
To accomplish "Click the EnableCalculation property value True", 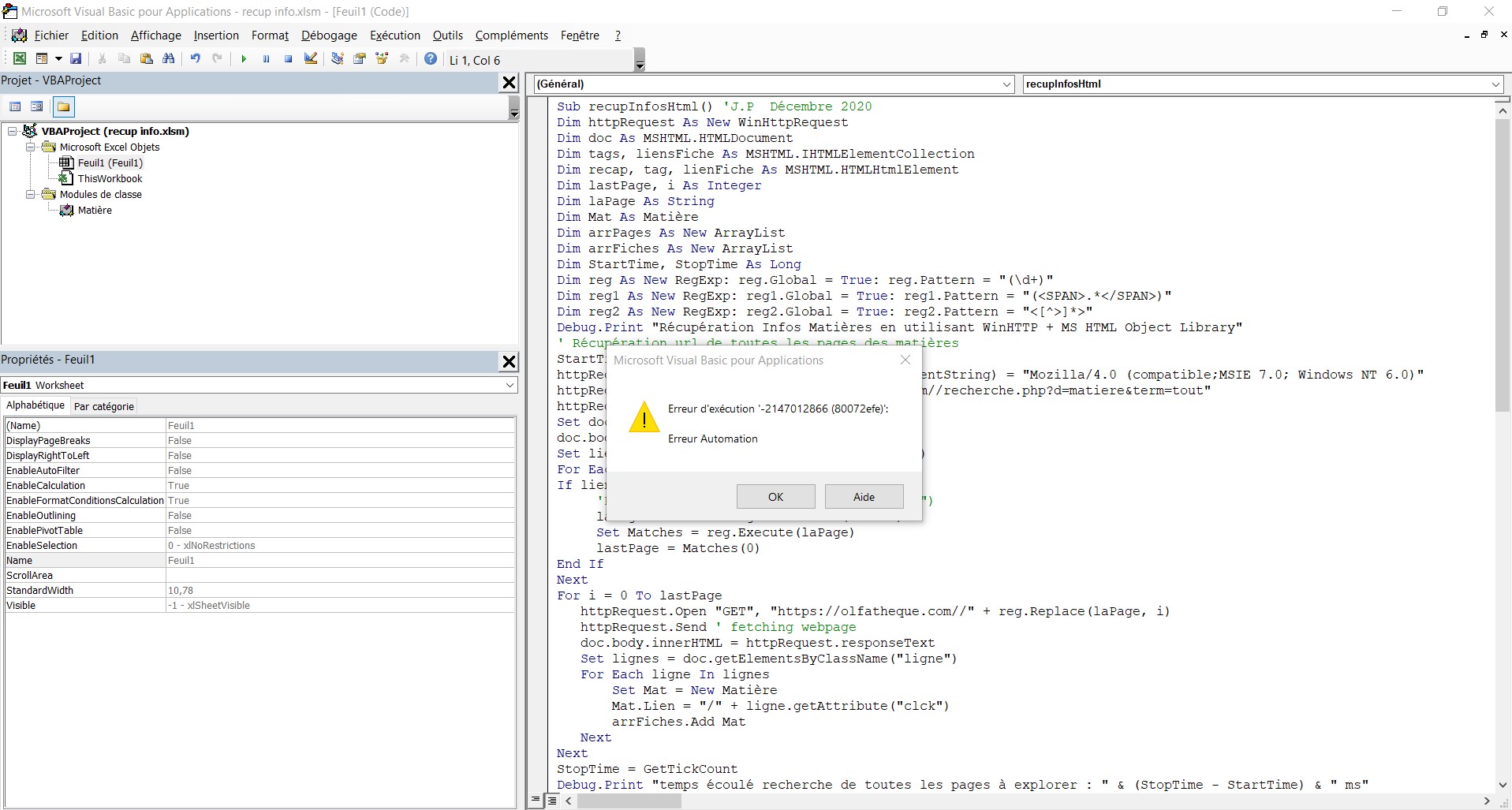I will point(340,485).
